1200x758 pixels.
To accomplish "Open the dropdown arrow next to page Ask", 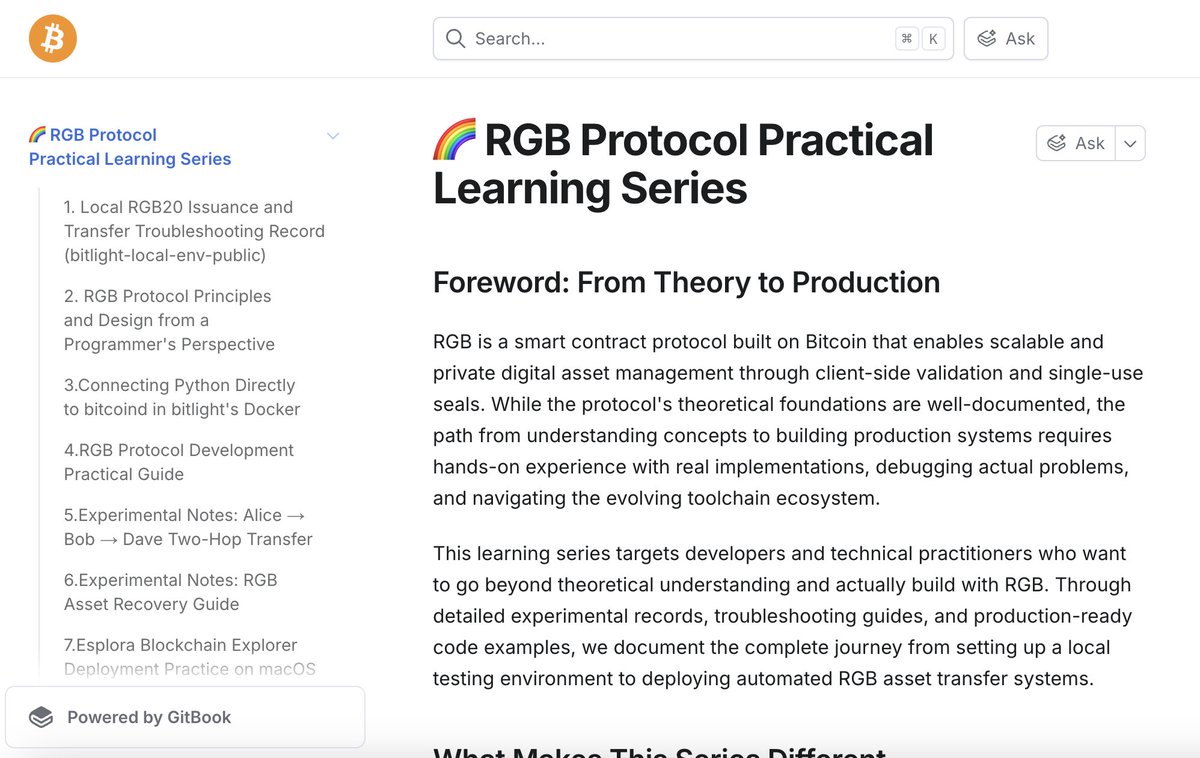I will tap(1130, 143).
